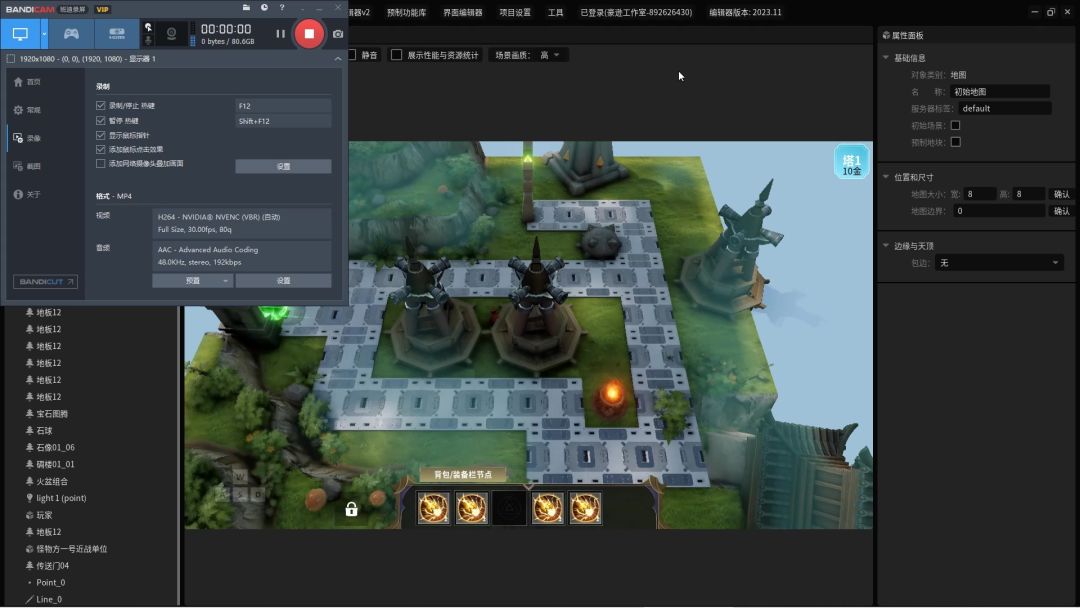The height and width of the screenshot is (608, 1080).
Task: Open the 预置 preset dropdown
Action: (192, 281)
